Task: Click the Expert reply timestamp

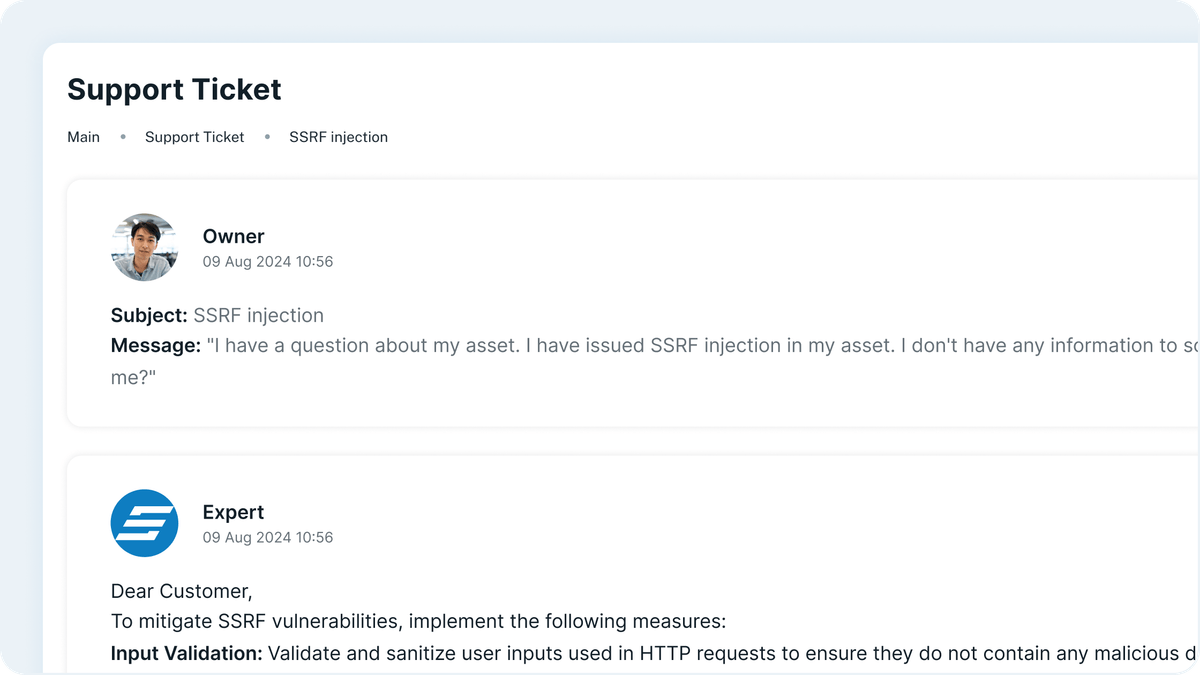Action: tap(268, 538)
